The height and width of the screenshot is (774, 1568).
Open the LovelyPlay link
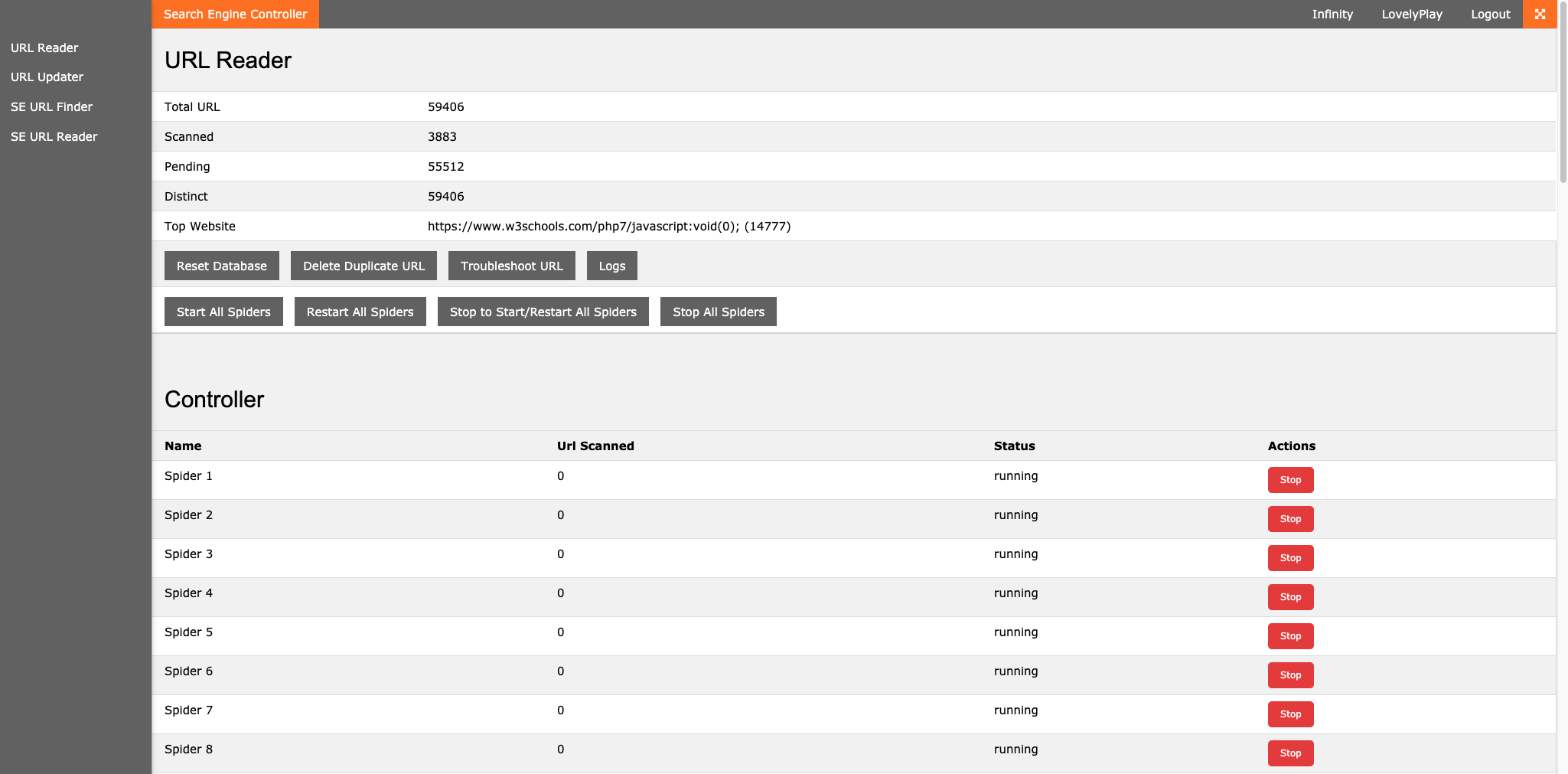click(x=1411, y=15)
